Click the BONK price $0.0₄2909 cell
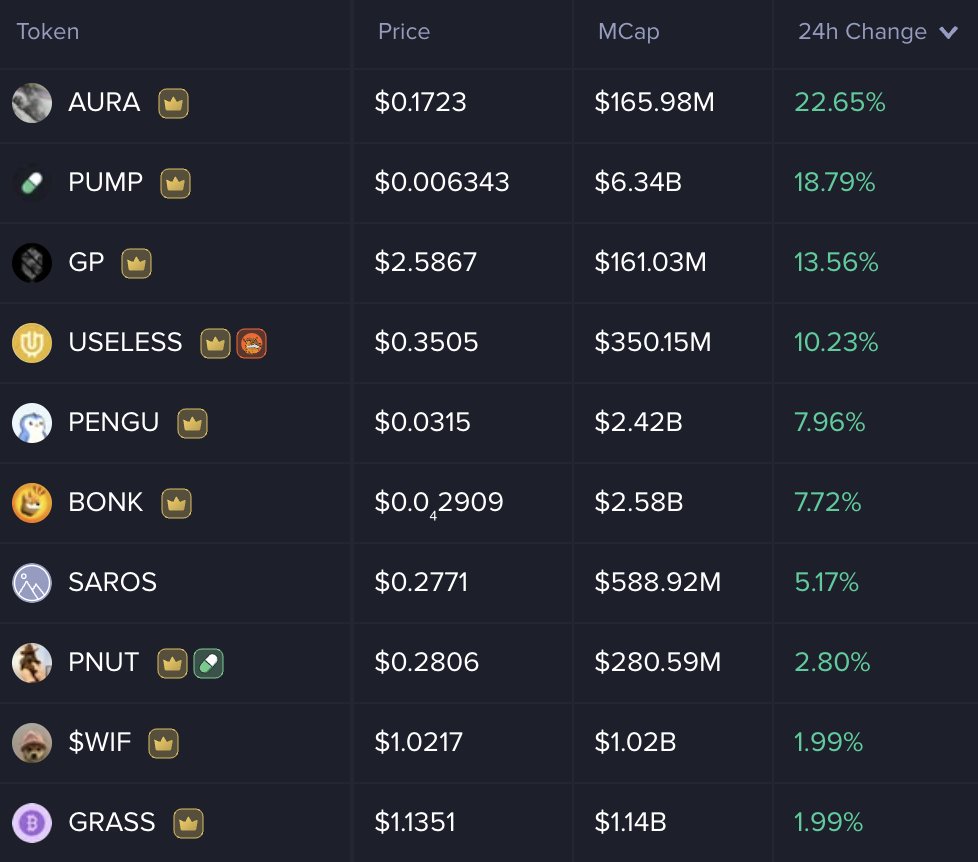Screen dimensions: 978x862 click(438, 503)
